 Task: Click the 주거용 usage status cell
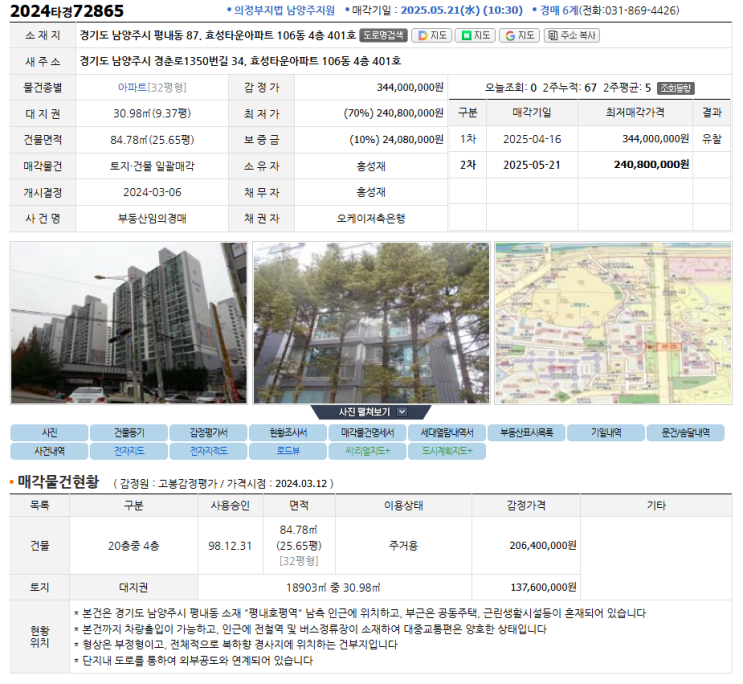(403, 546)
